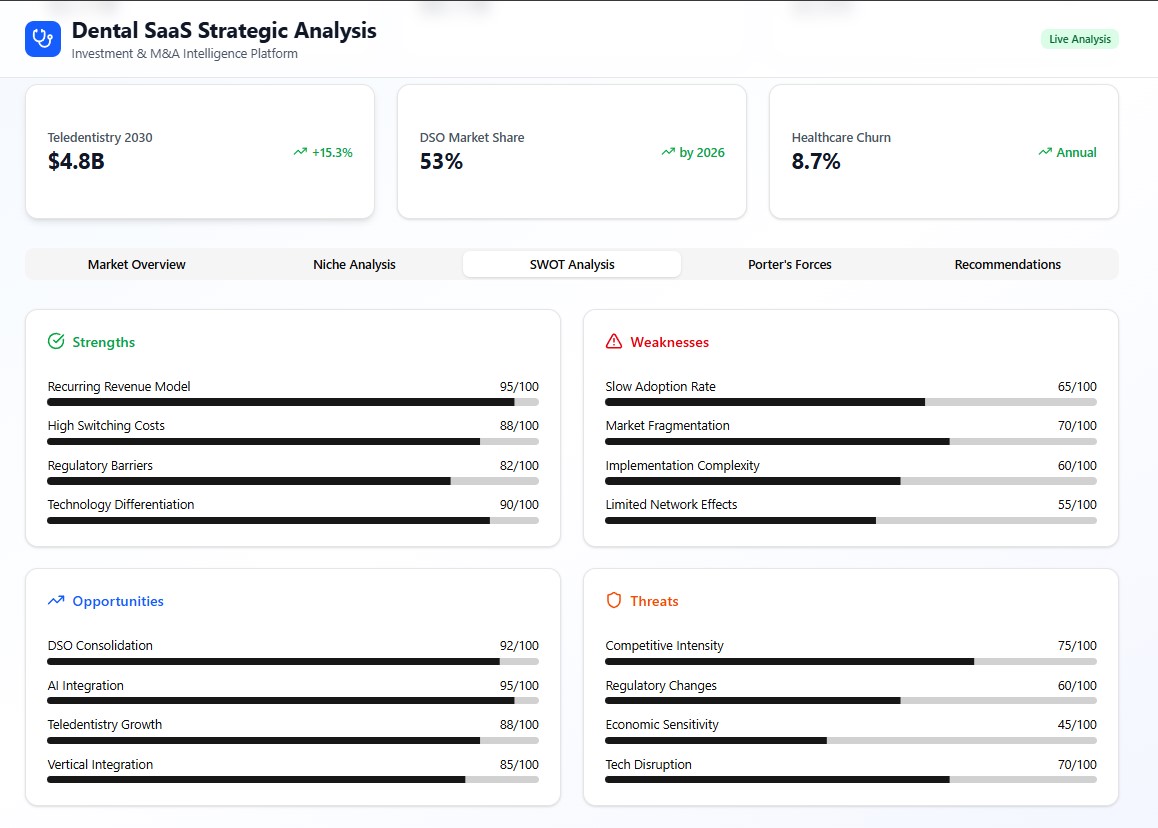The height and width of the screenshot is (828, 1158).
Task: Click the Live Analysis badge
Action: pyautogui.click(x=1079, y=39)
